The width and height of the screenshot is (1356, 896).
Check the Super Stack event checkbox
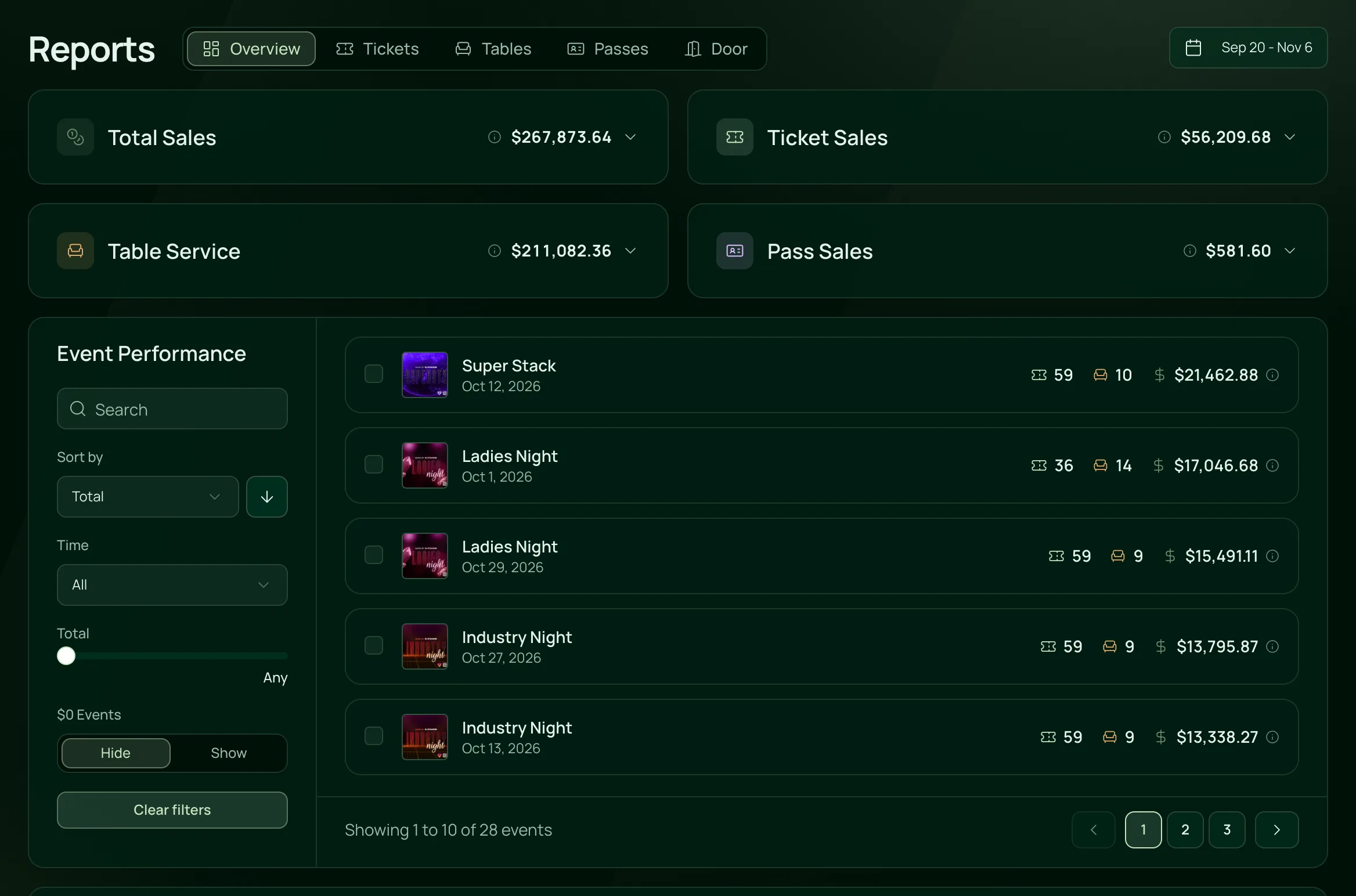click(x=374, y=374)
